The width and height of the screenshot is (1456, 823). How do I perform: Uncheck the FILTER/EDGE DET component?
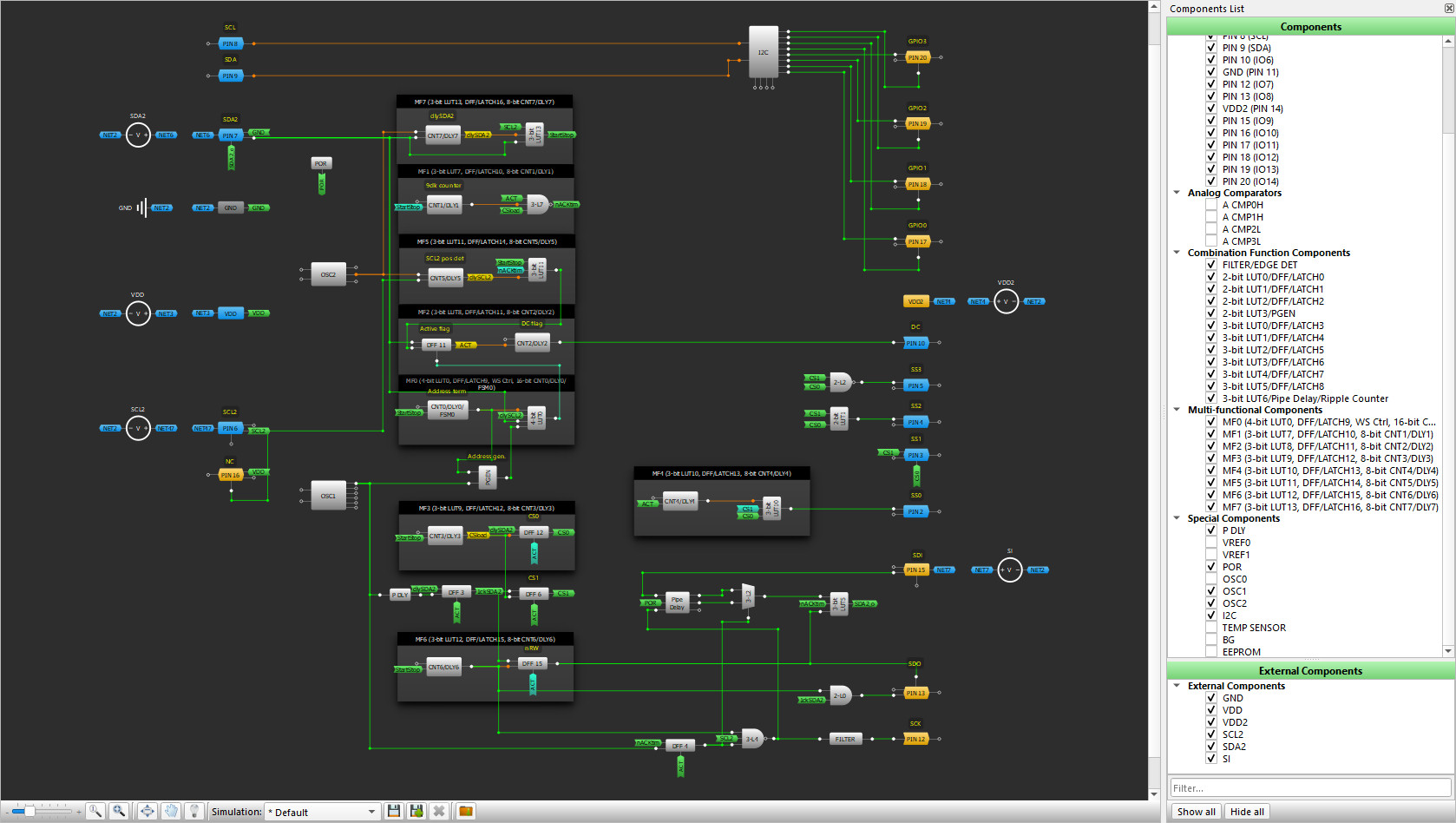[x=1210, y=265]
